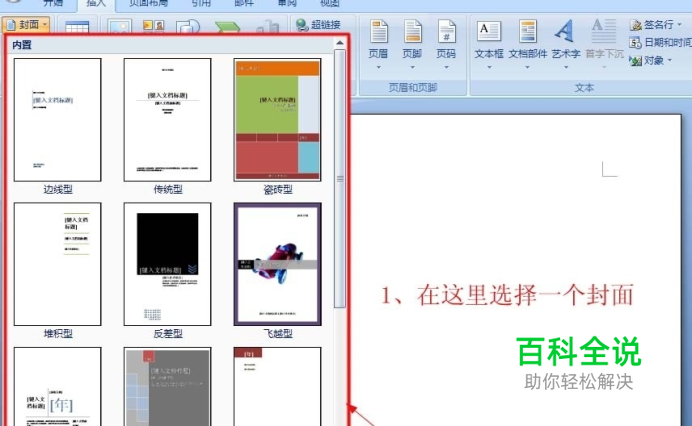Select the 瓷砖型 cover thumbnail
Image resolution: width=692 pixels, height=426 pixels.
[277, 120]
